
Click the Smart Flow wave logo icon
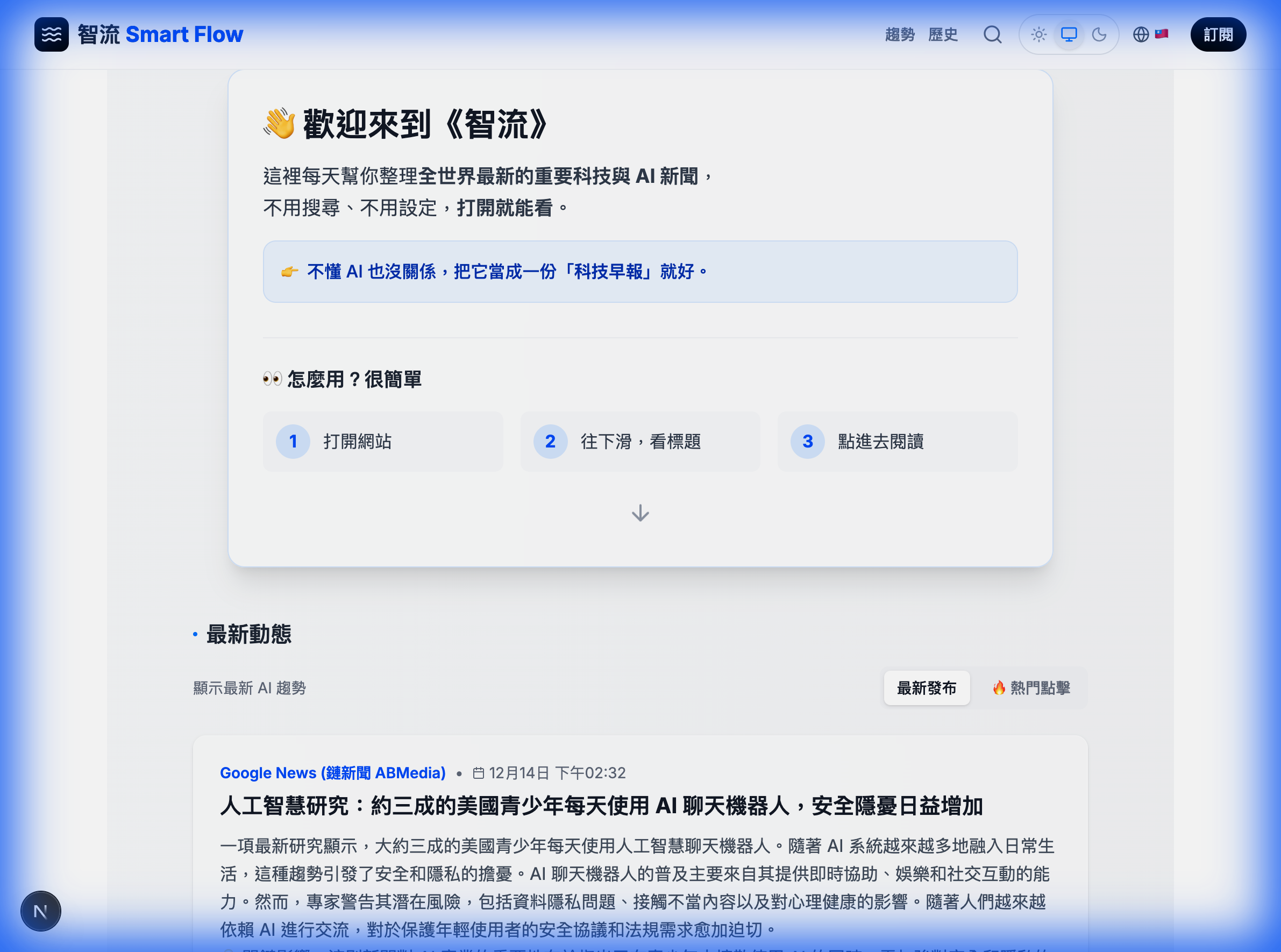click(x=51, y=34)
